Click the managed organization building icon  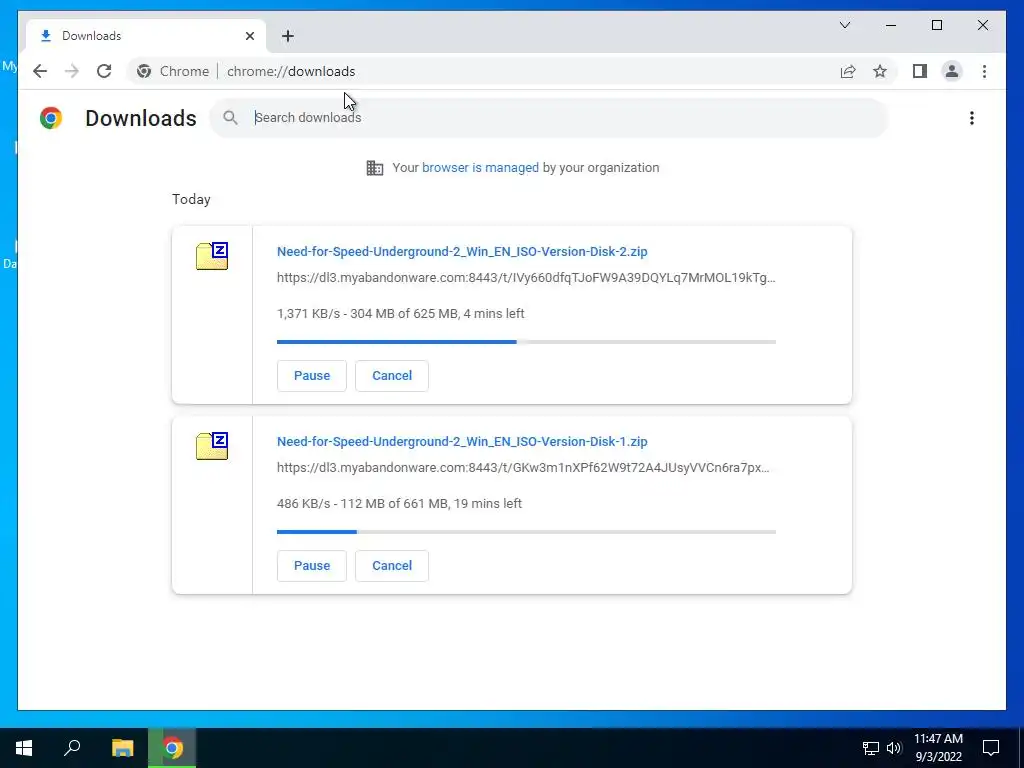pos(375,168)
